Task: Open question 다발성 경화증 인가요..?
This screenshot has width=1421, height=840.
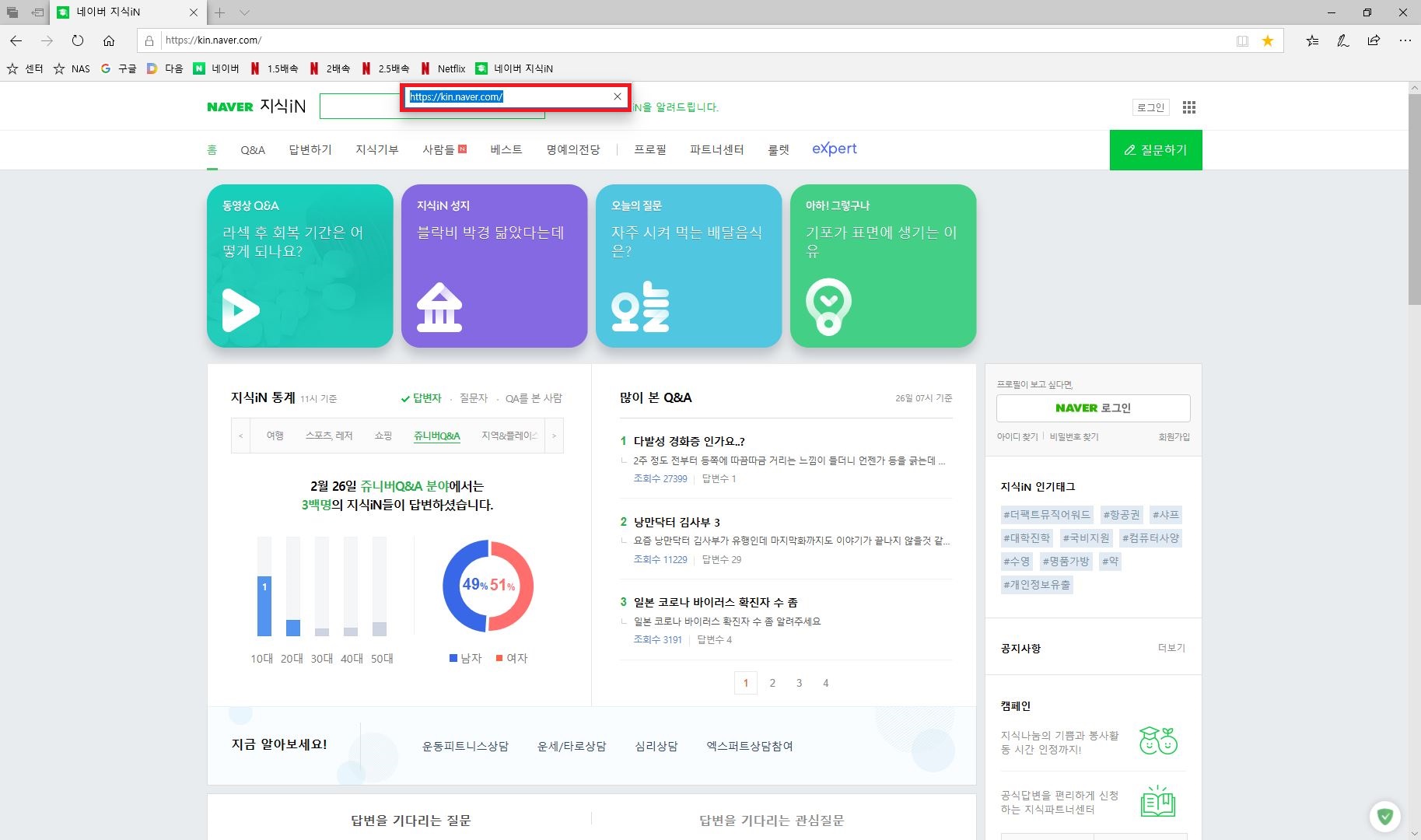Action: (x=689, y=441)
